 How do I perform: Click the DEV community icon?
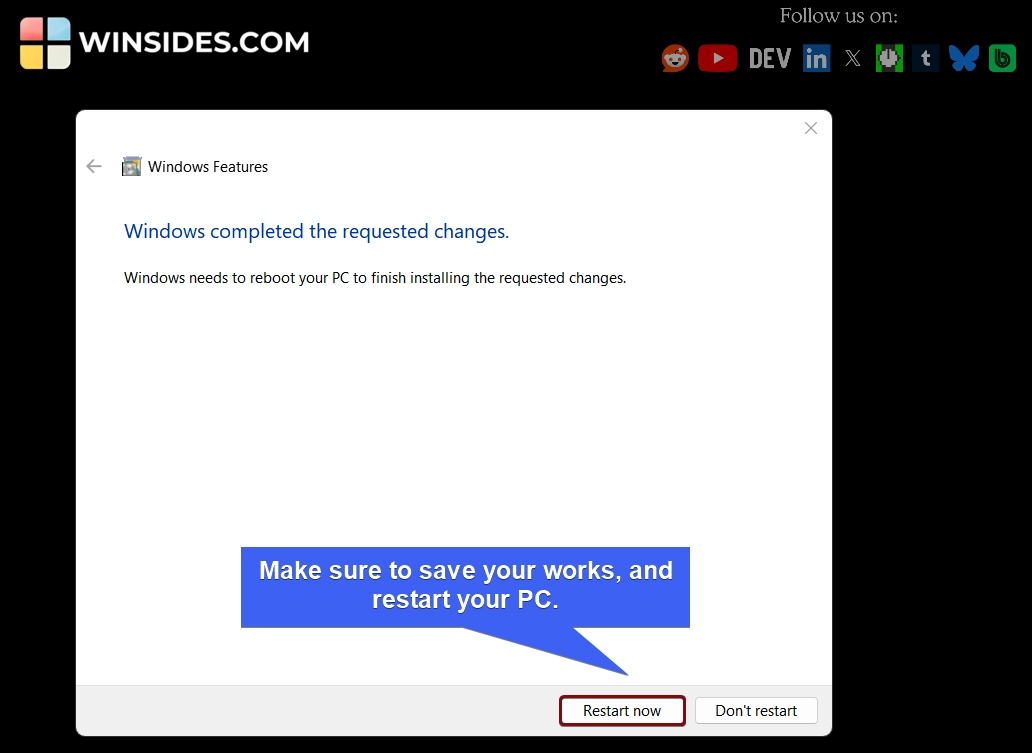point(770,59)
